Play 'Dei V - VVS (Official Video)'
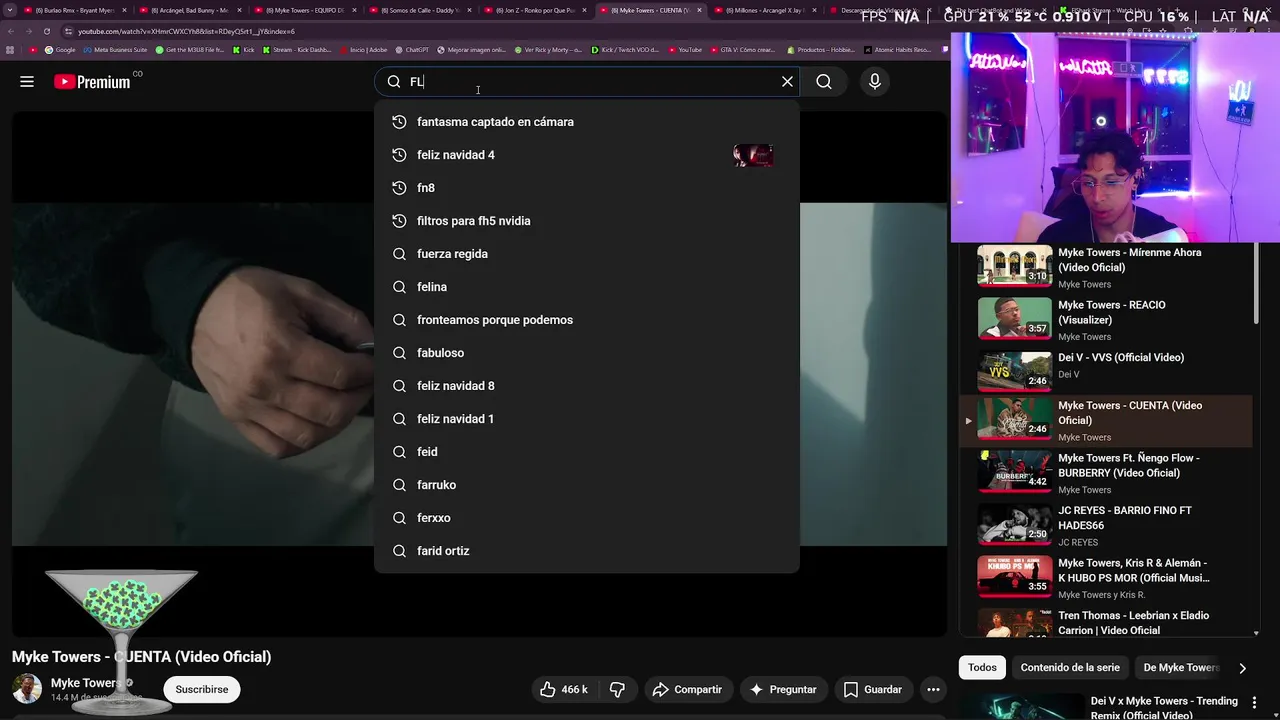 pyautogui.click(x=1105, y=371)
